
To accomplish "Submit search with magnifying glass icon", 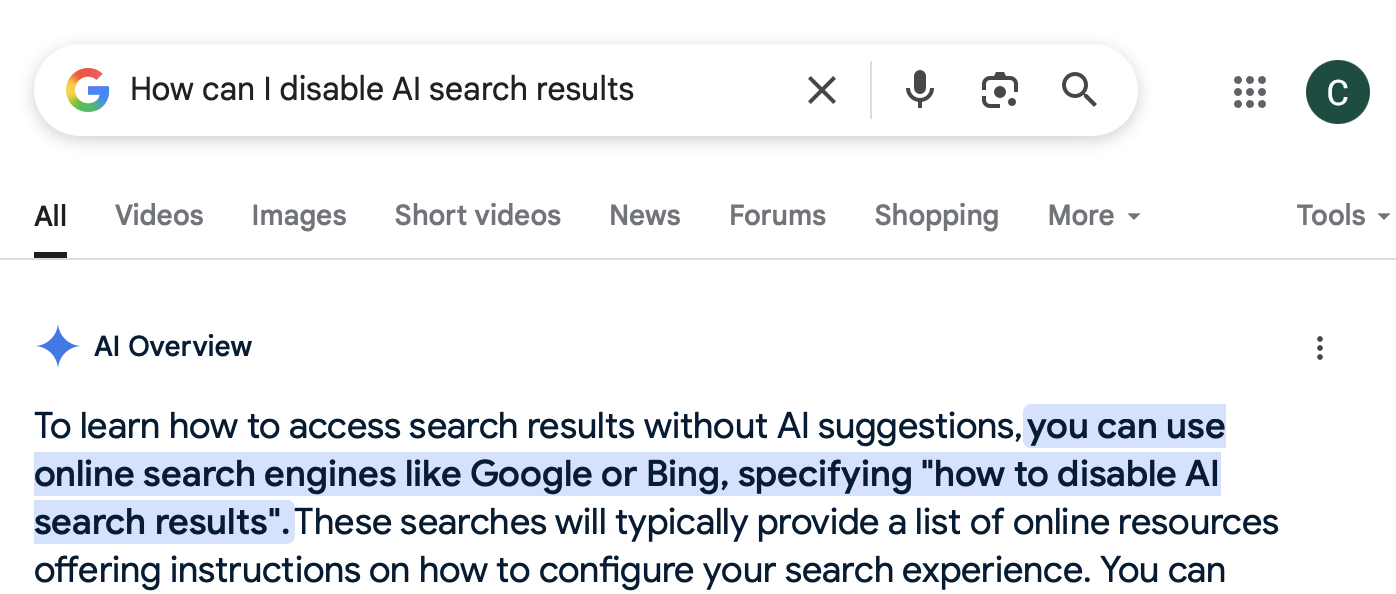I will pos(1079,90).
